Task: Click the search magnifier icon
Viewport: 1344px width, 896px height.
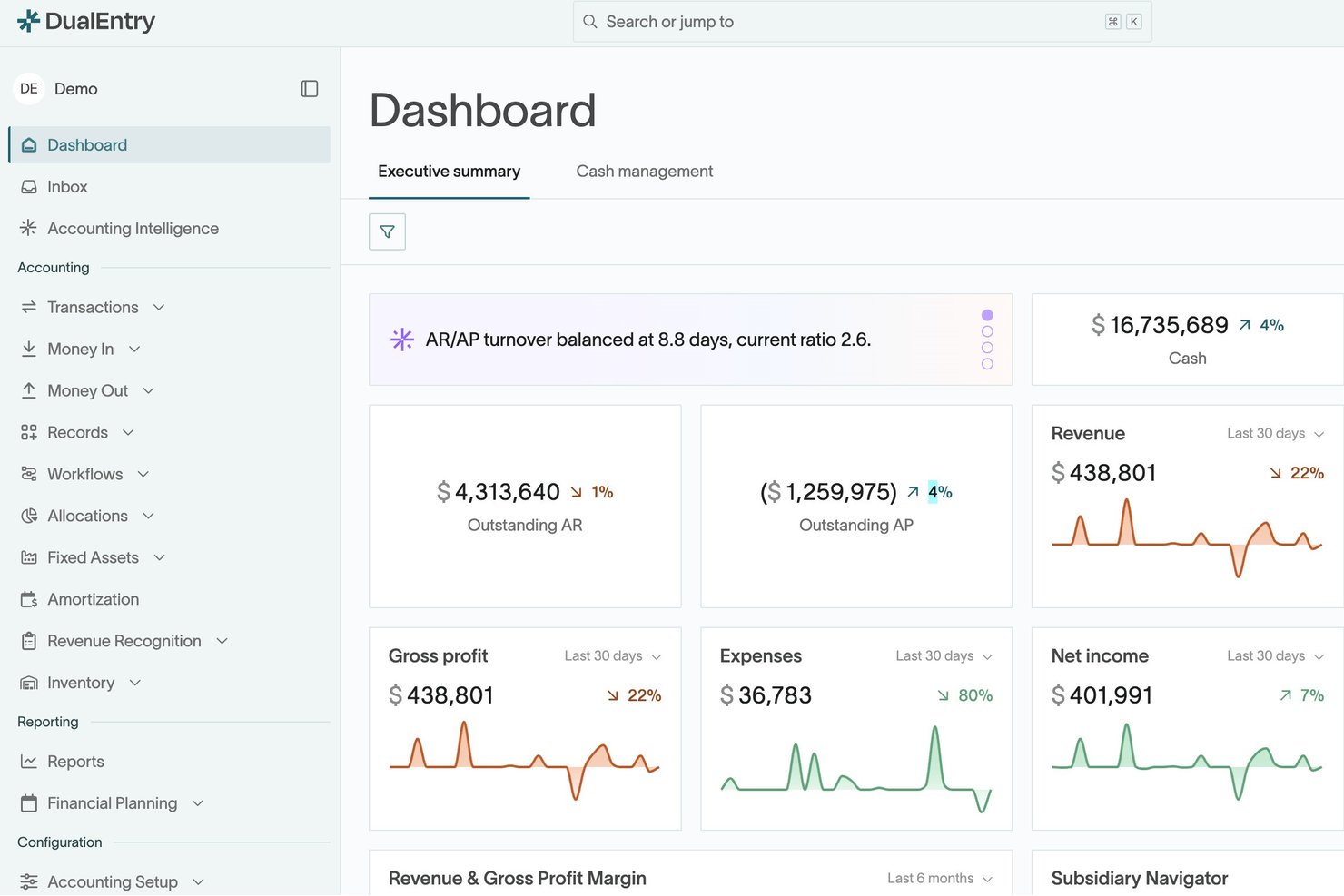Action: (x=590, y=22)
